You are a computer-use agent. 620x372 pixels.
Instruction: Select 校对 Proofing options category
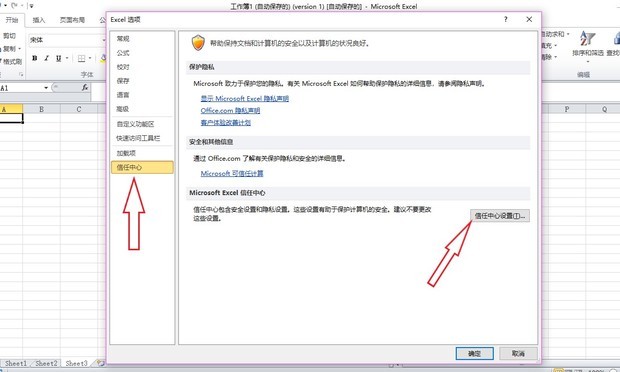click(x=142, y=67)
